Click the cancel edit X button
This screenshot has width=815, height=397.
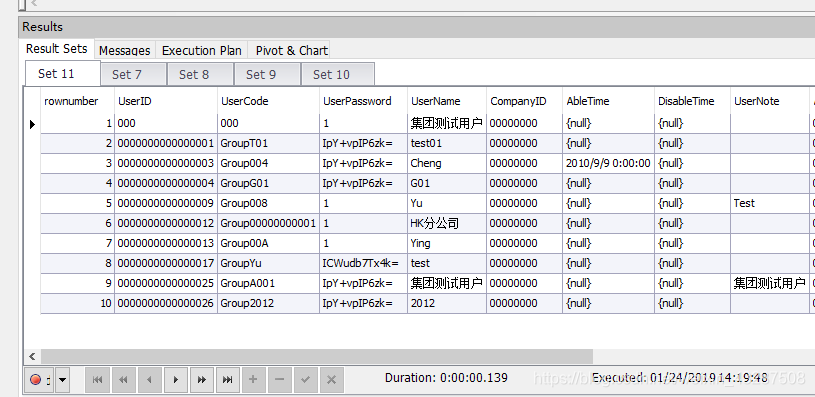(x=331, y=380)
